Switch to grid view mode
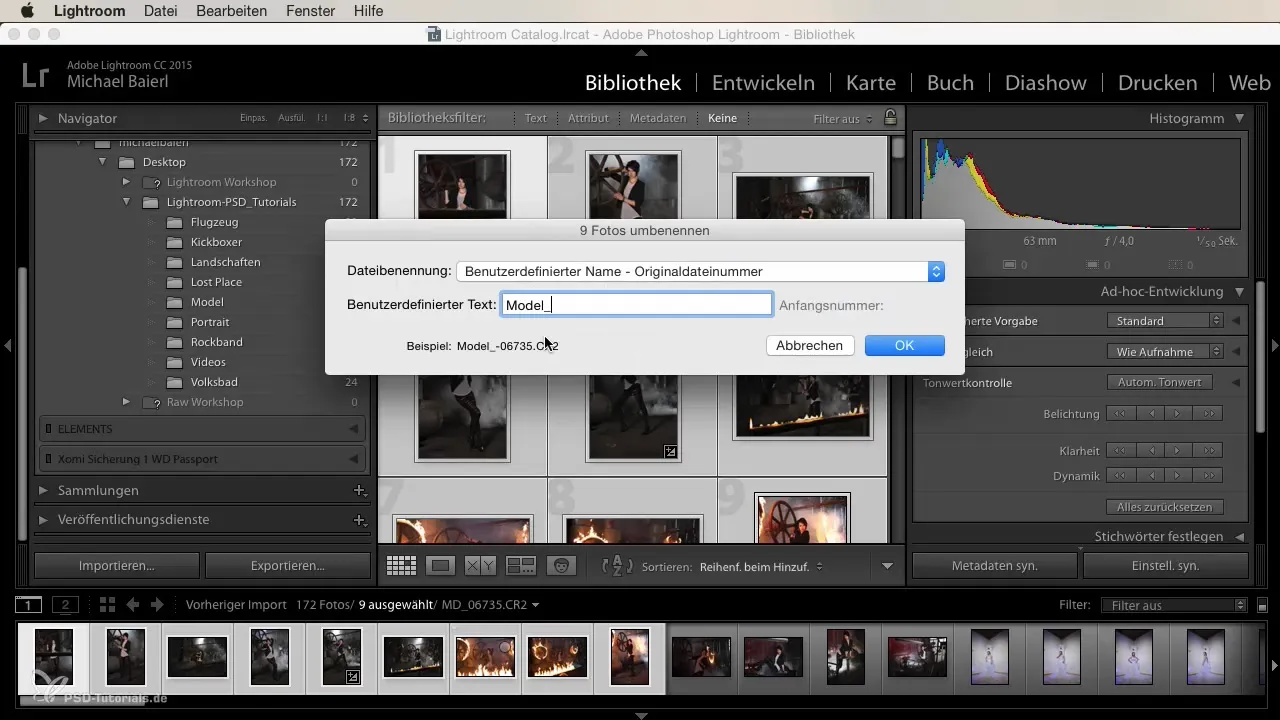 (x=401, y=565)
